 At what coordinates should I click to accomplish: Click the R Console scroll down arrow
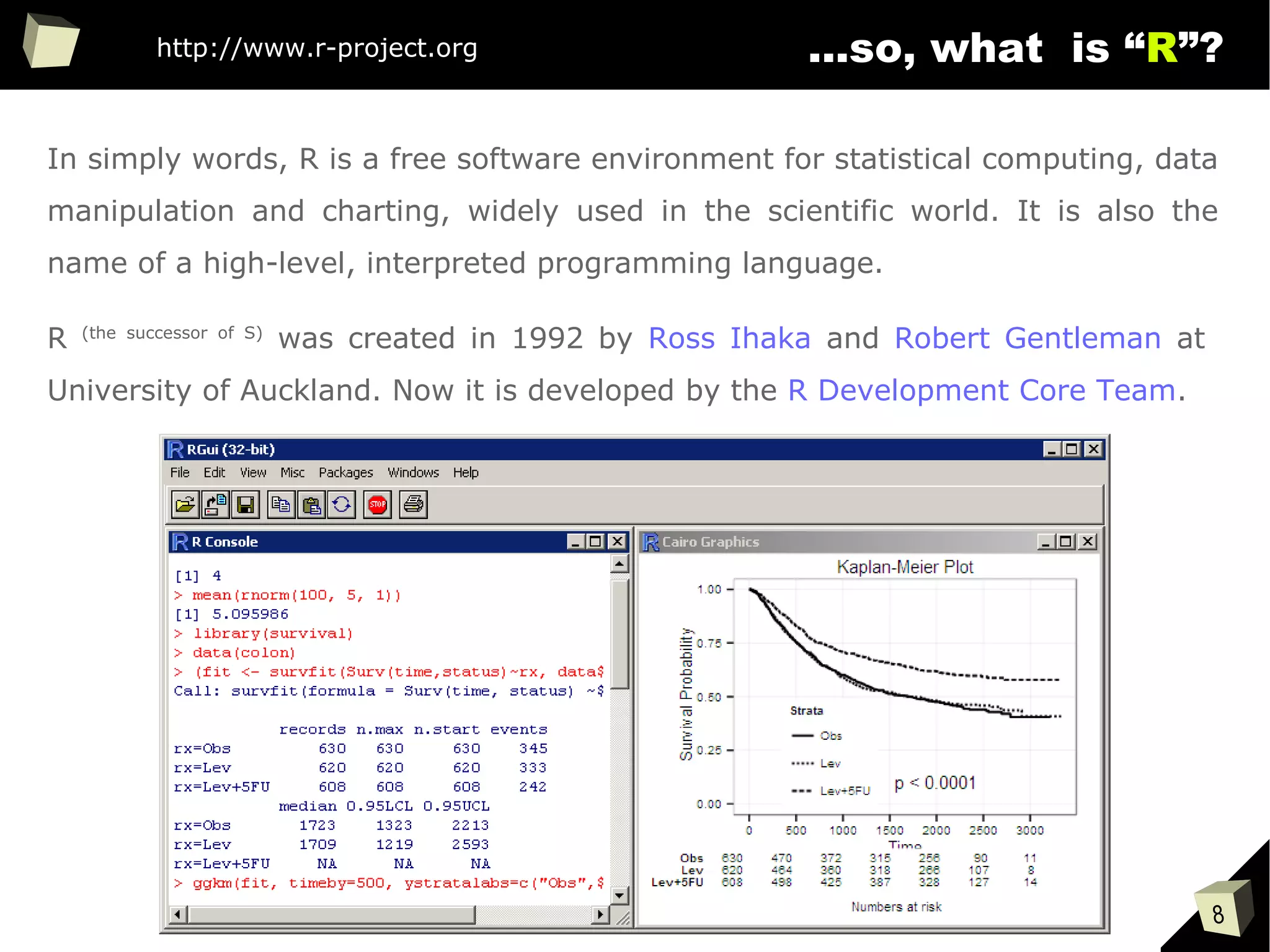619,895
